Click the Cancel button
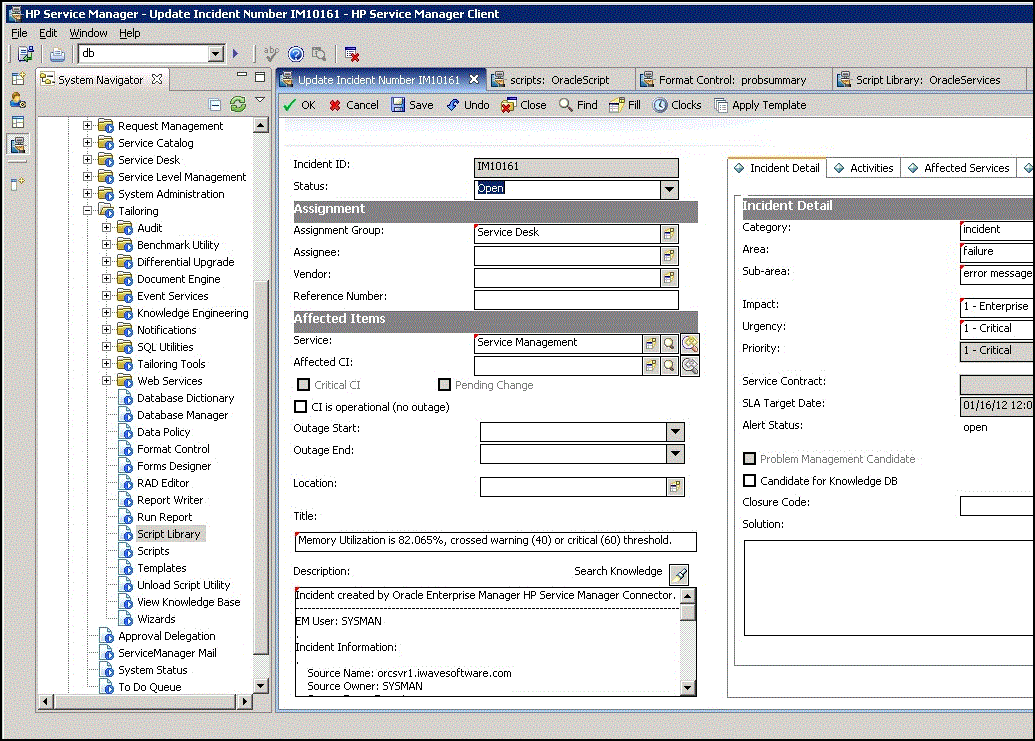 pyautogui.click(x=354, y=105)
